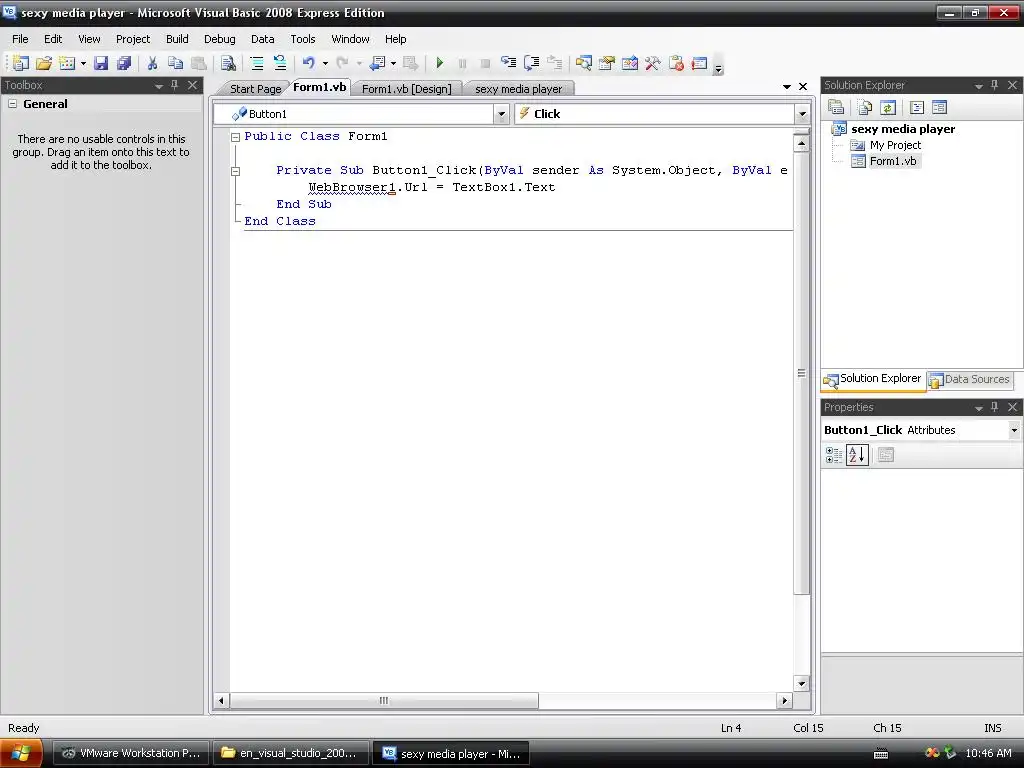The height and width of the screenshot is (768, 1024).
Task: Click Refresh icon in Solution Explorer
Action: (x=888, y=107)
